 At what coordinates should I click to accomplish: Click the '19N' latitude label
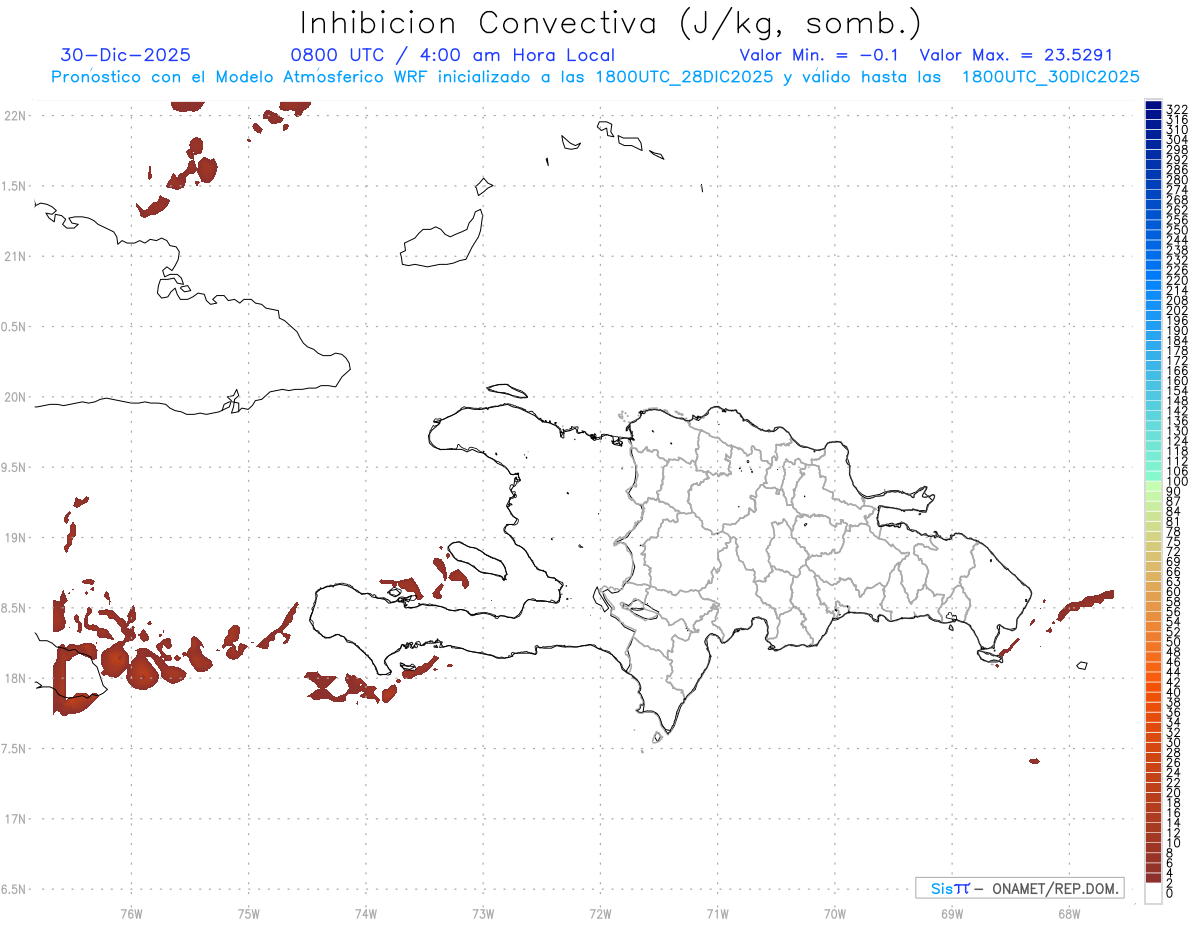(14, 537)
